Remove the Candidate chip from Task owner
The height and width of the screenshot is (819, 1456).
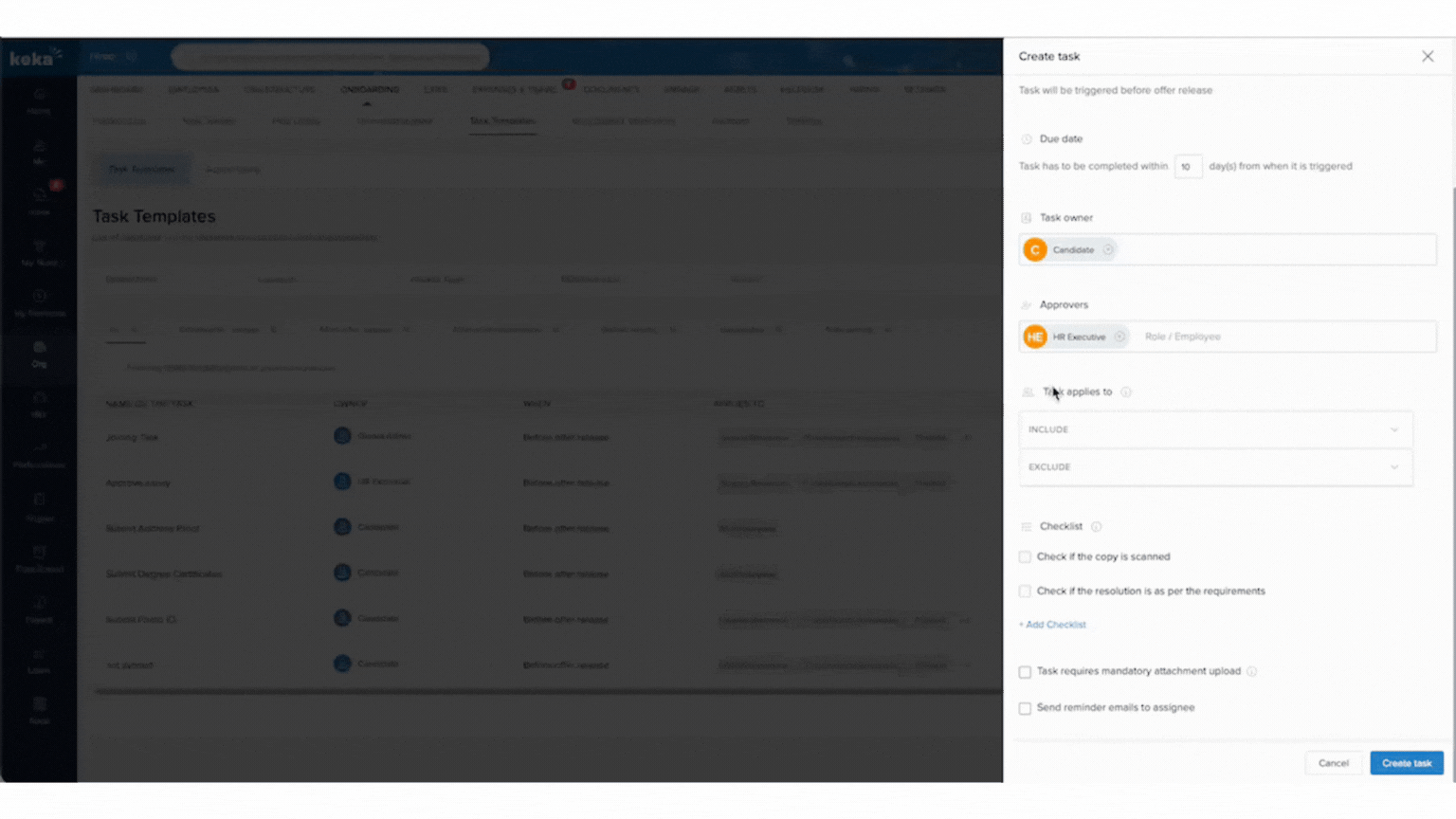point(1108,250)
